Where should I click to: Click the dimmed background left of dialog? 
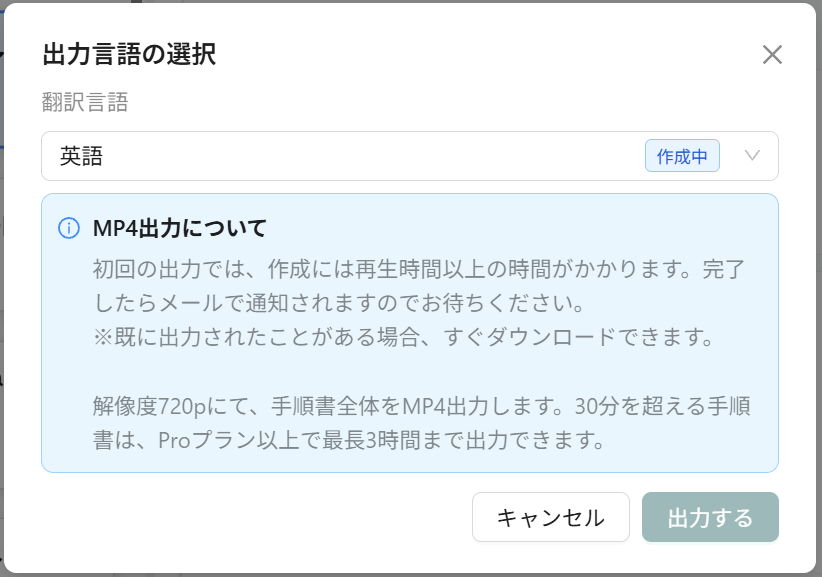point(2,288)
